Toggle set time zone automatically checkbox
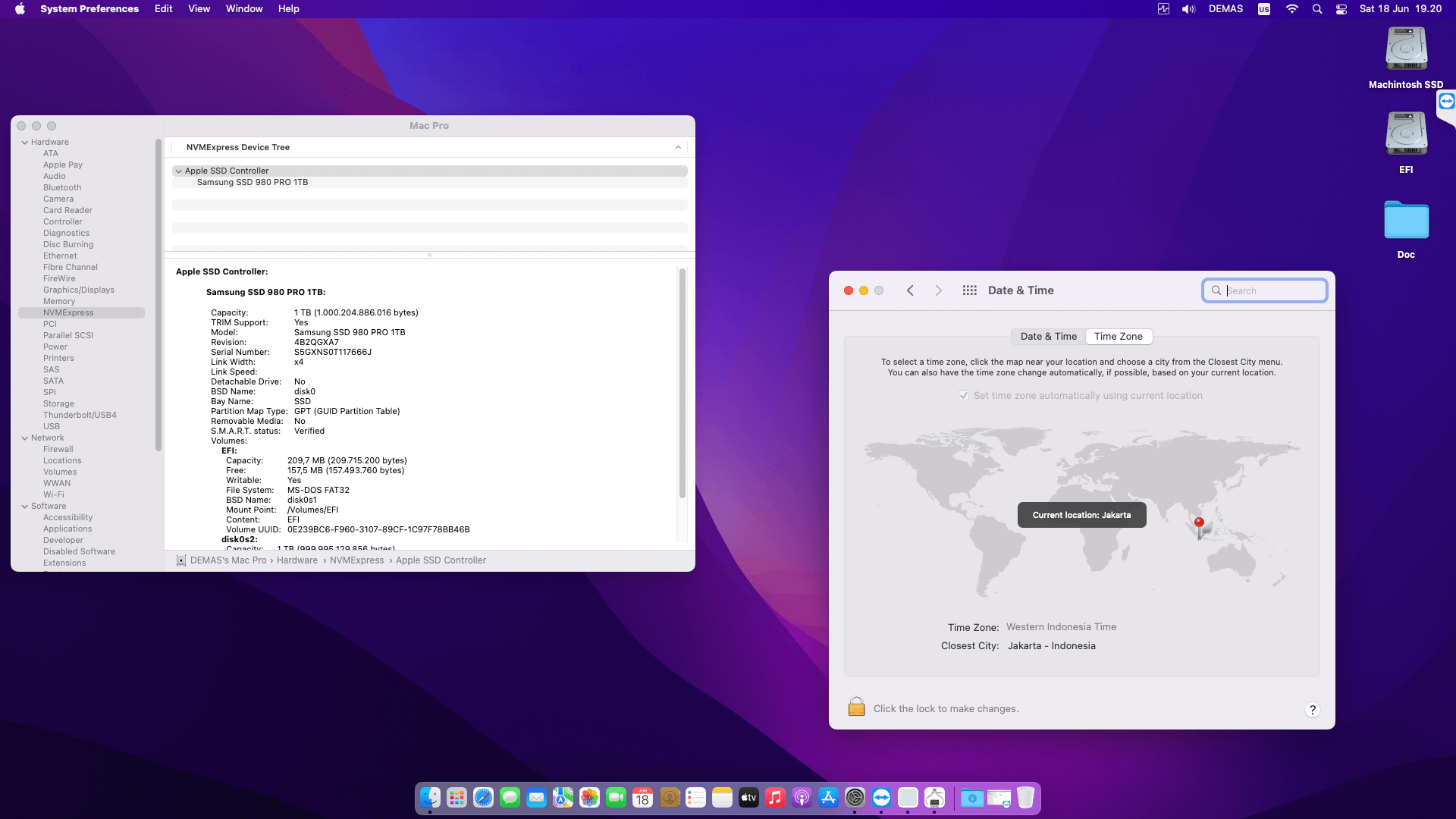The image size is (1456, 819). (964, 395)
